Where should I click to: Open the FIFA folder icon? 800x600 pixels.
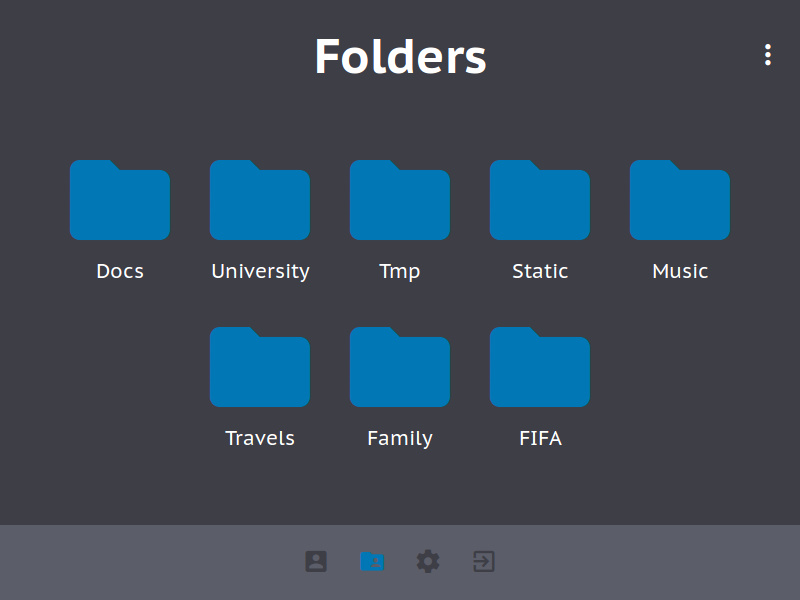pos(540,367)
